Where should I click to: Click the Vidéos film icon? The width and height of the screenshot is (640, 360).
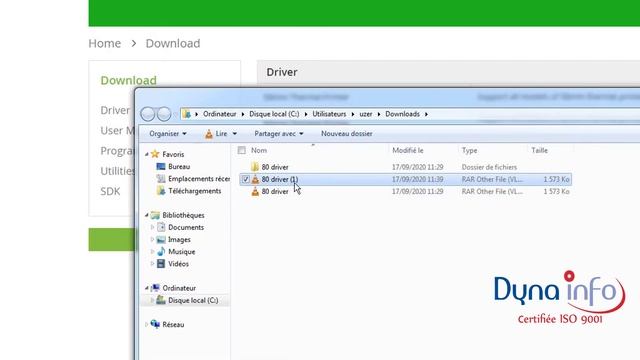coord(161,264)
